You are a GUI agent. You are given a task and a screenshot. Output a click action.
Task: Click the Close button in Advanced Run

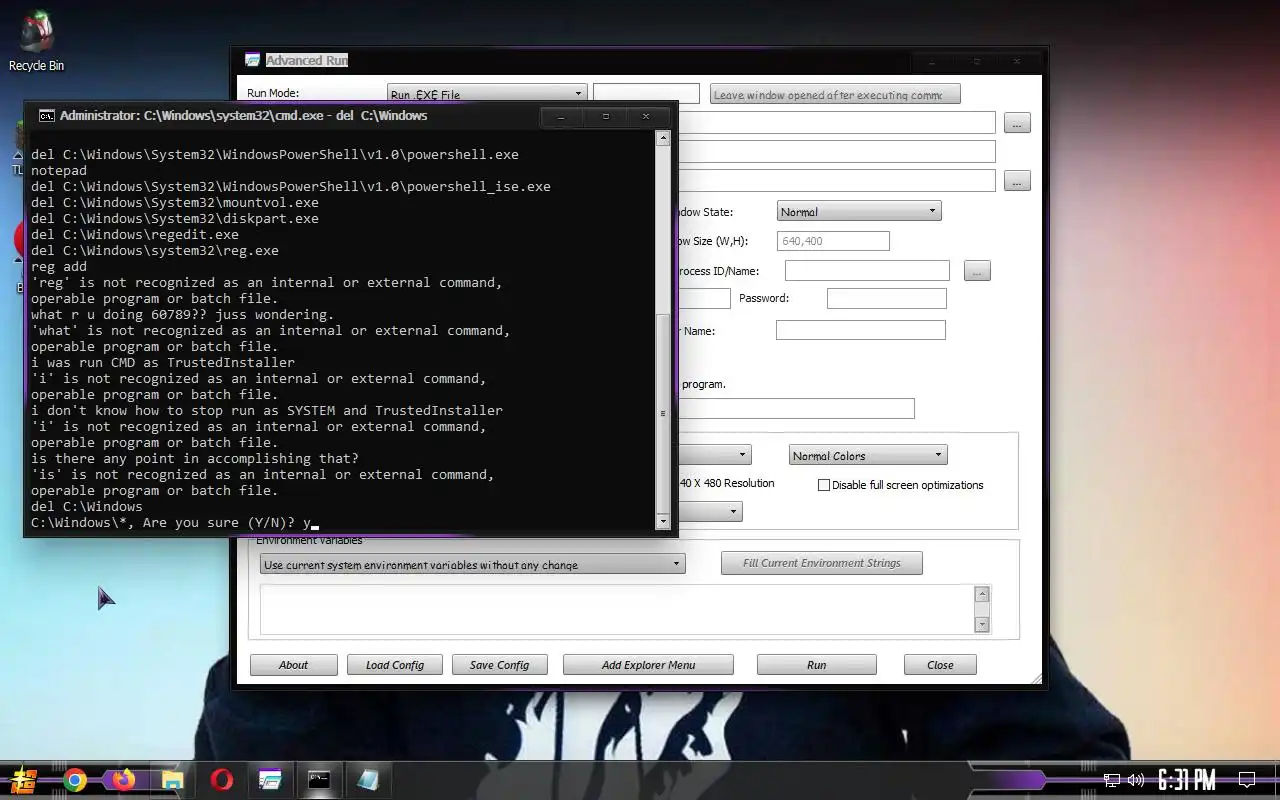(x=940, y=665)
